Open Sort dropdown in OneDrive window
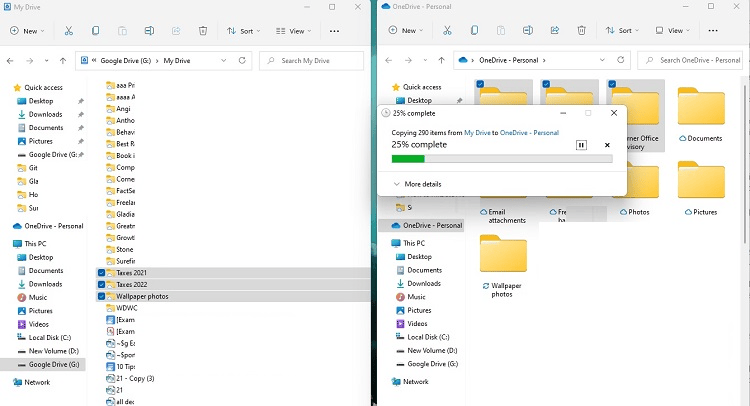This screenshot has height=406, width=750. [622, 31]
